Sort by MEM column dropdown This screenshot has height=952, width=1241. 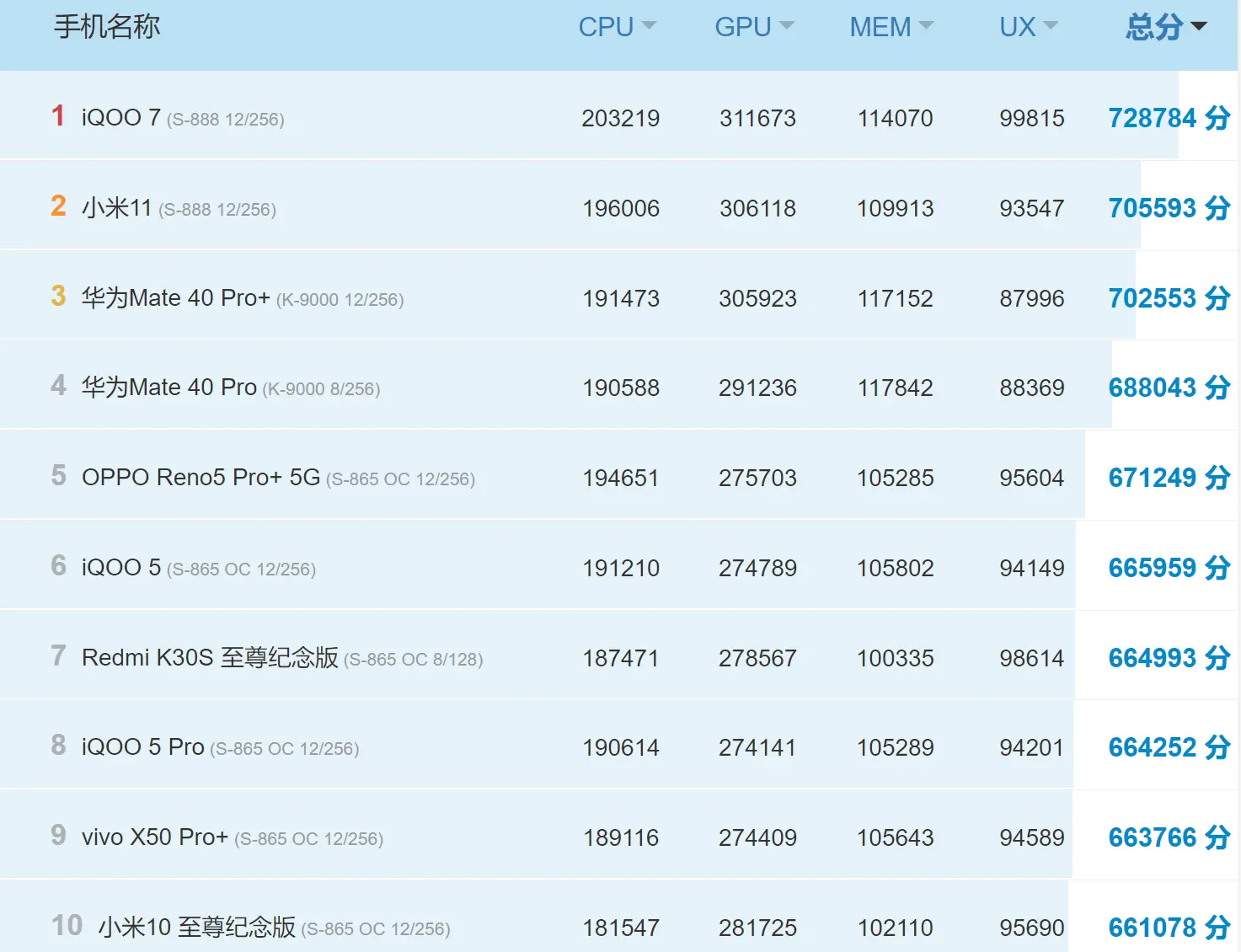point(891,27)
